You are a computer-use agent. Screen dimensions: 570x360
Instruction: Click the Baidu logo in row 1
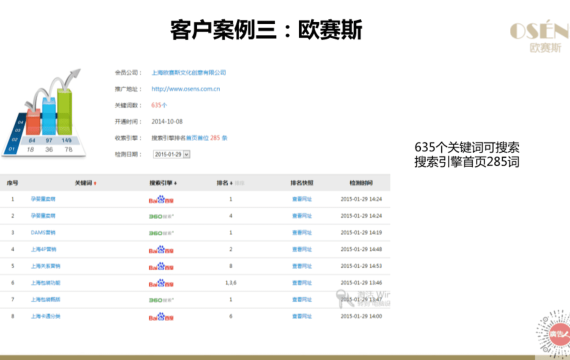tap(161, 199)
